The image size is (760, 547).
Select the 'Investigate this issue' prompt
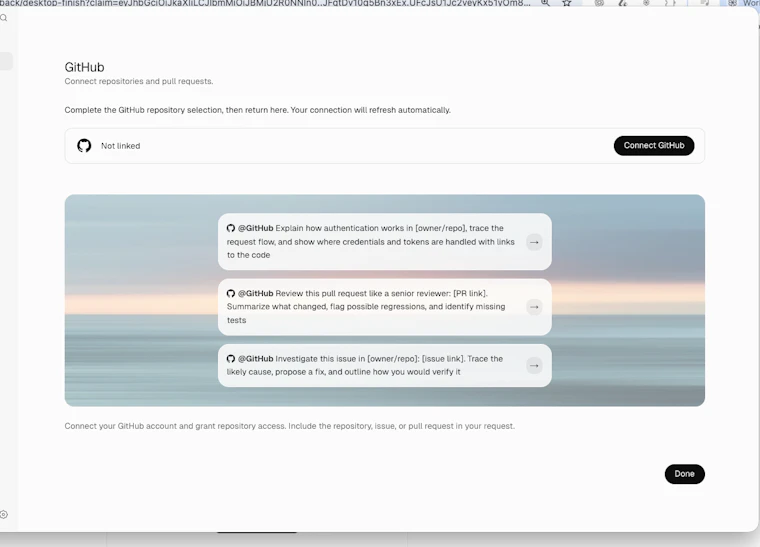384,365
